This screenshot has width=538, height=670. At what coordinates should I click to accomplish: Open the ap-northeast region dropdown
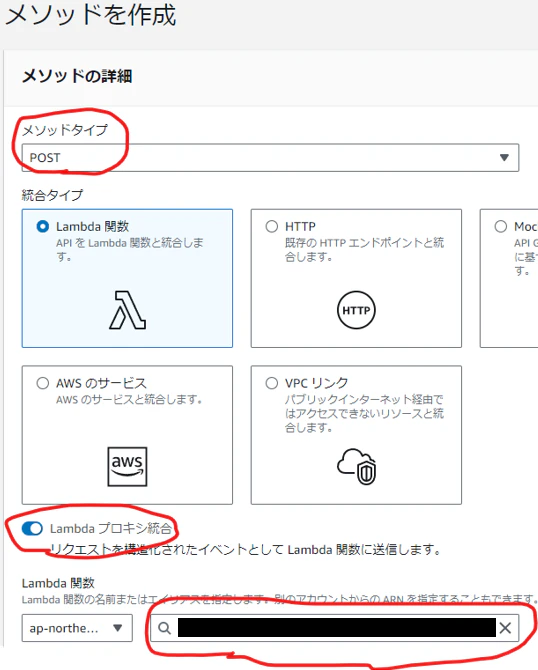click(x=77, y=628)
